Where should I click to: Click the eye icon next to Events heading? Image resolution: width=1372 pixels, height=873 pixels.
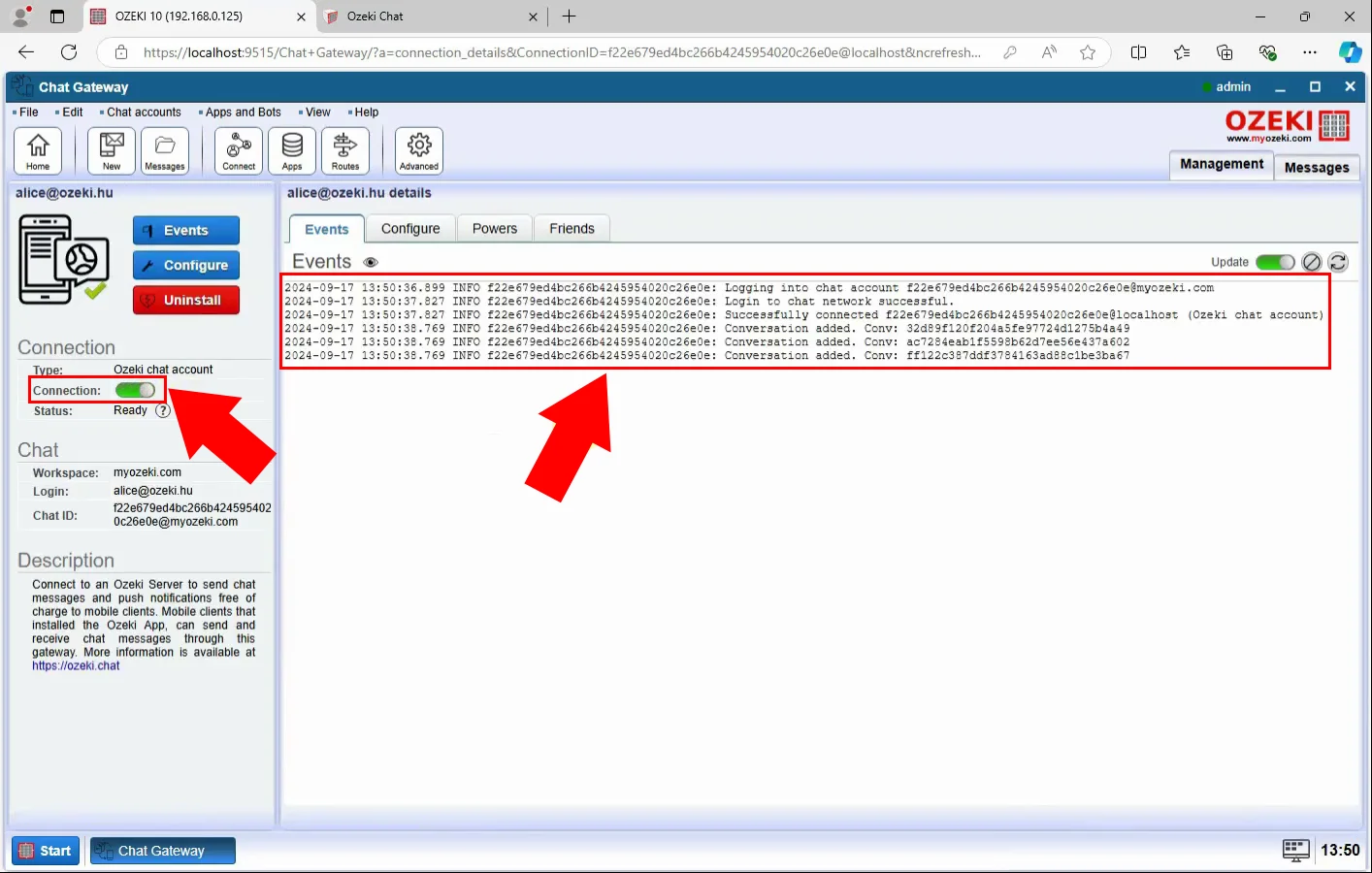click(x=370, y=263)
